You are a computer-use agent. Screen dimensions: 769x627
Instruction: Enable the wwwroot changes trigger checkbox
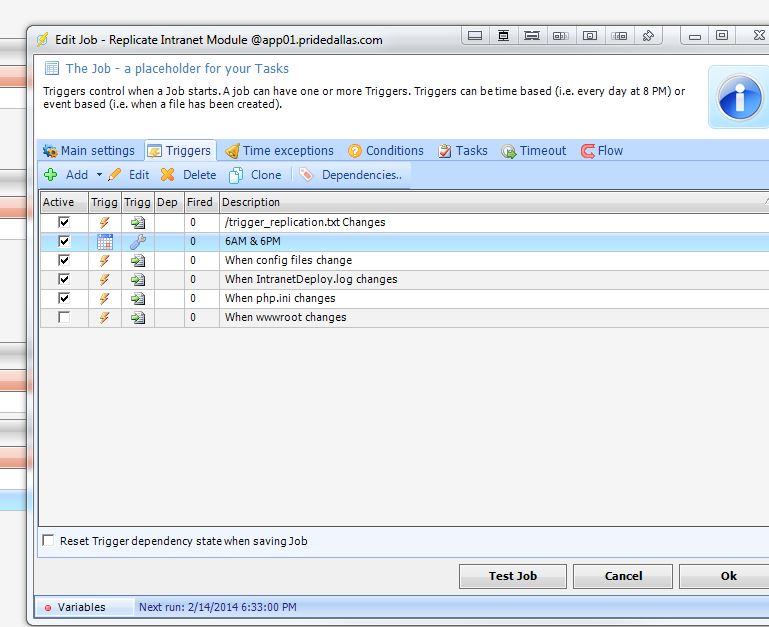coord(65,317)
